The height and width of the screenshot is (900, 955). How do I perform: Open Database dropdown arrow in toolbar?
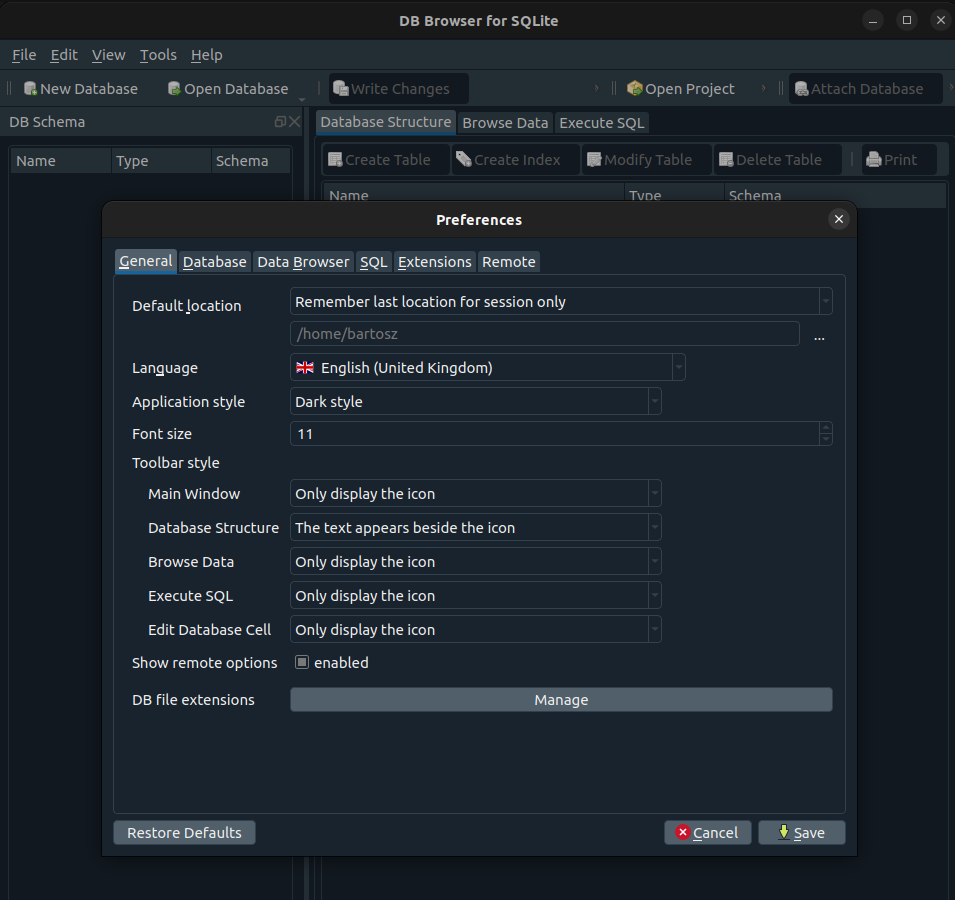[302, 99]
